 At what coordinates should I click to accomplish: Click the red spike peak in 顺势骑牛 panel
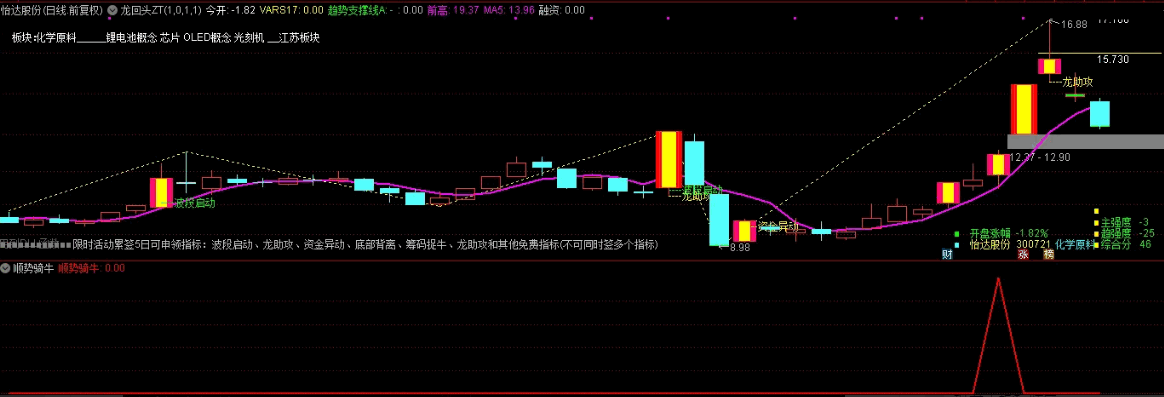[x=998, y=279]
